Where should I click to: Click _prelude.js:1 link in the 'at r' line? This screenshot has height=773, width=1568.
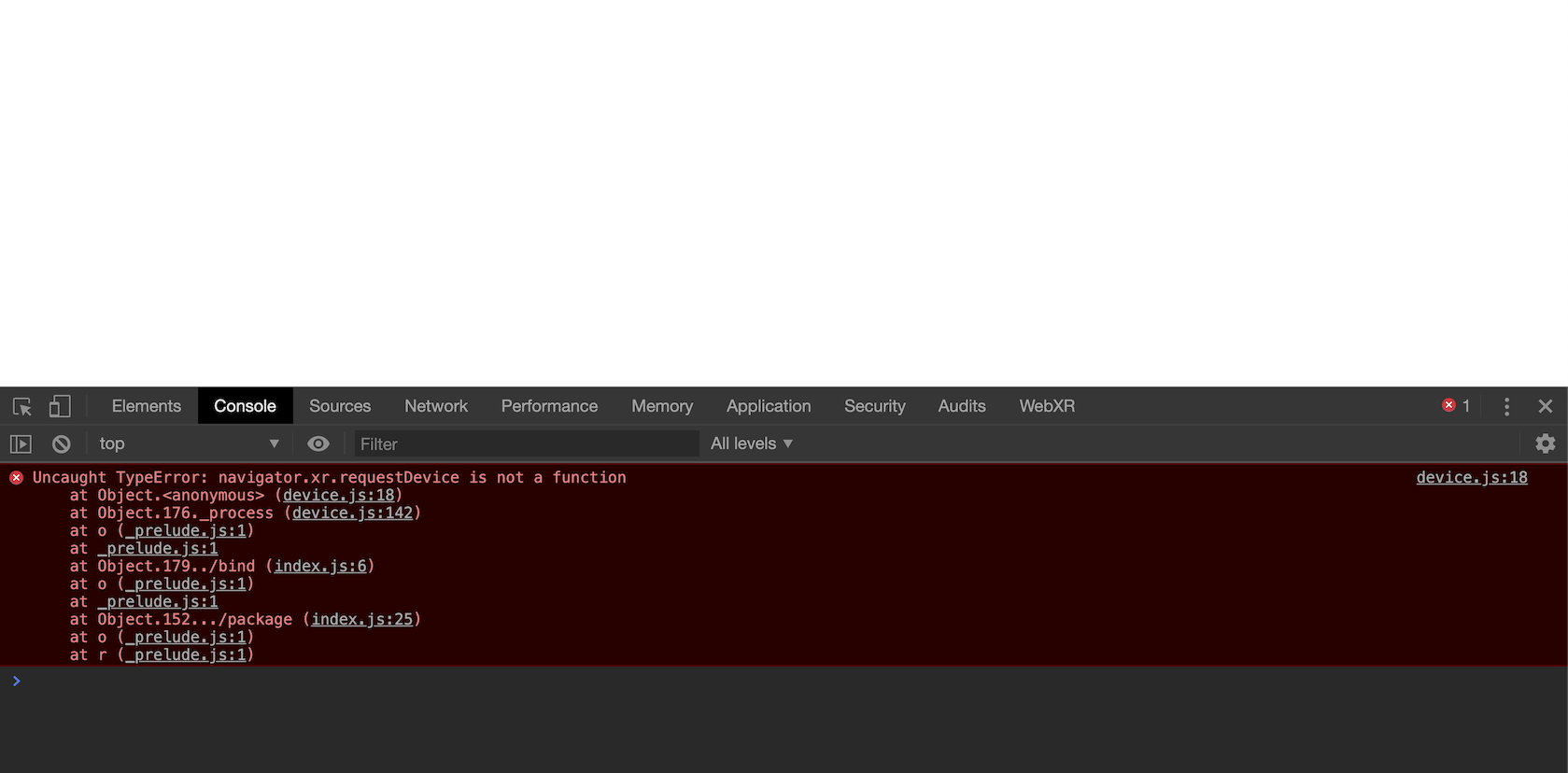(x=186, y=655)
